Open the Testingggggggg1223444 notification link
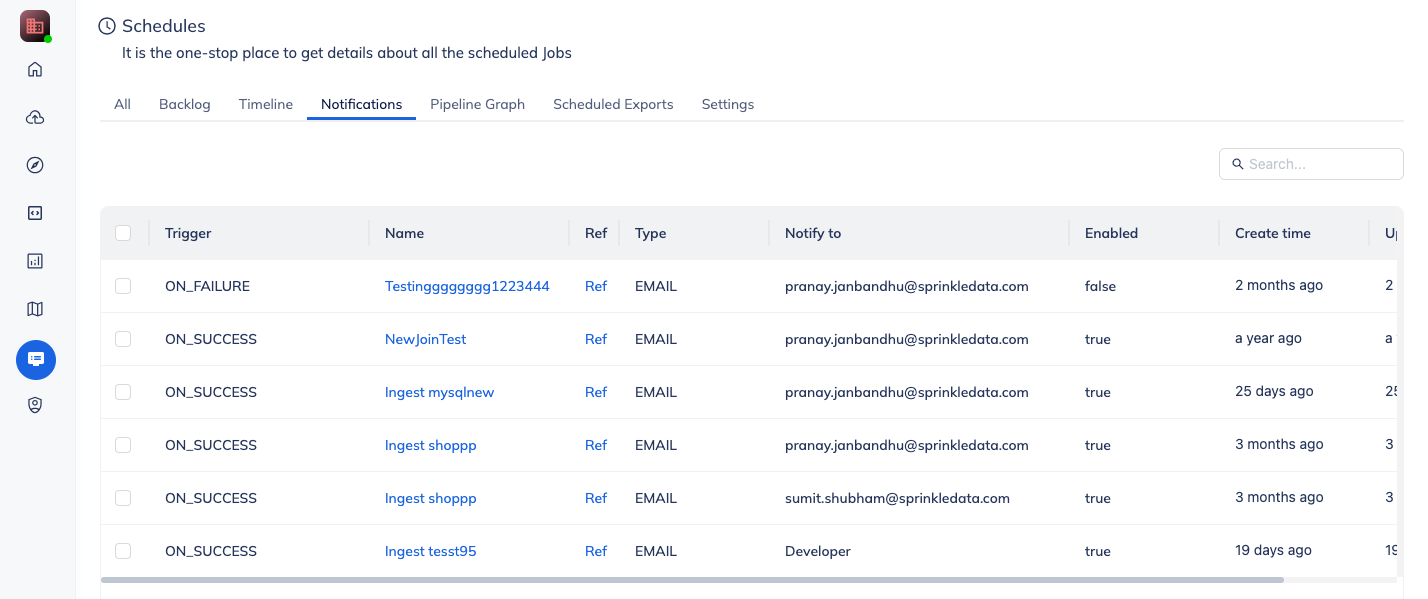Screen dimensions: 1428x599 click(x=467, y=286)
